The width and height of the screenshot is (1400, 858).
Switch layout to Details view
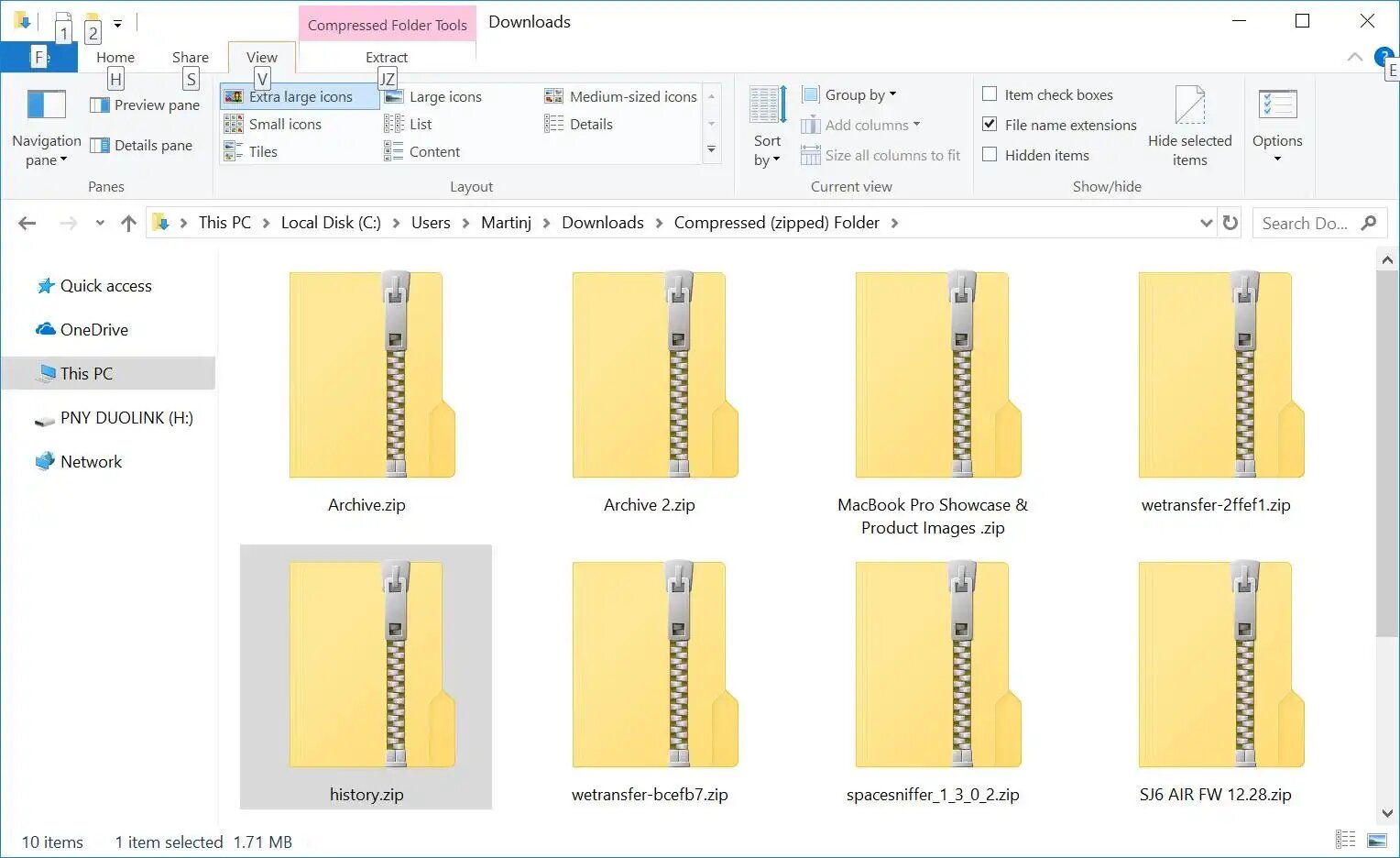[x=579, y=125]
